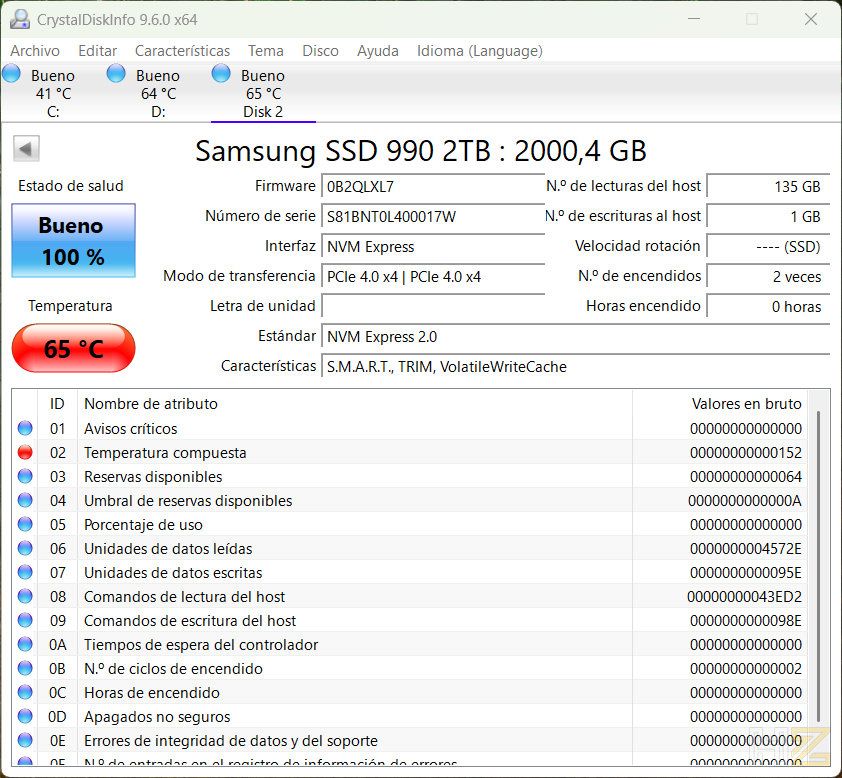Open the Archivo menu

[x=35, y=51]
